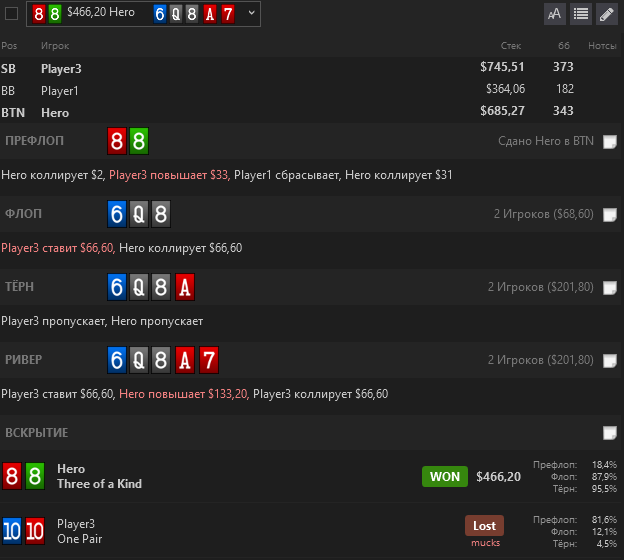This screenshot has height=560, width=624.
Task: Open note icon for РИВЕР street
Action: click(610, 360)
